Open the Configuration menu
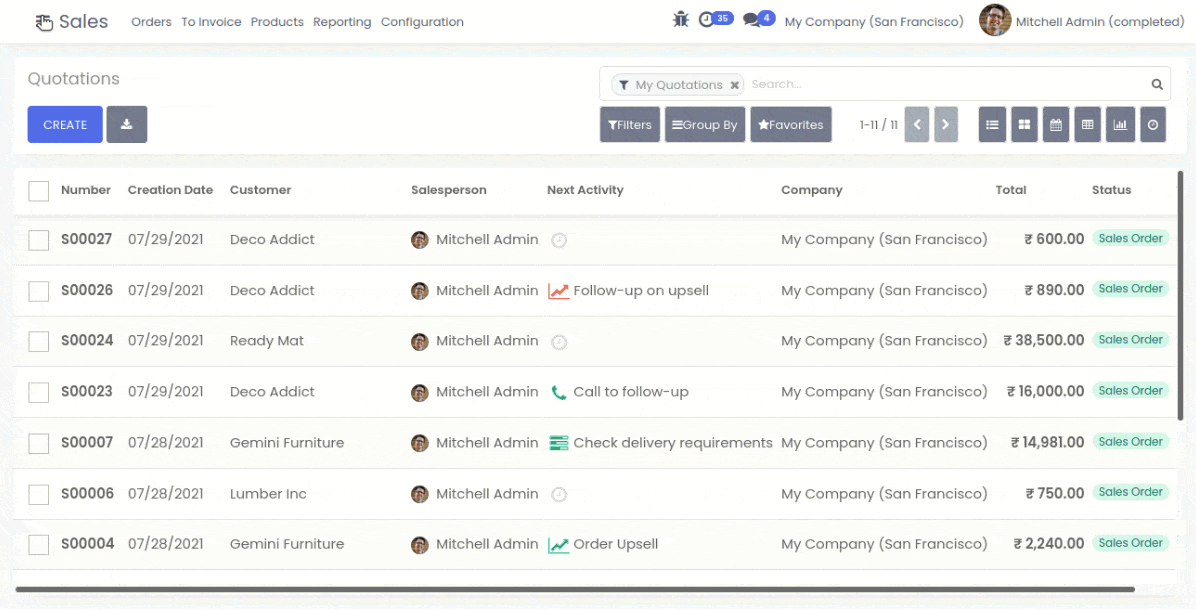1196x610 pixels. [x=422, y=22]
